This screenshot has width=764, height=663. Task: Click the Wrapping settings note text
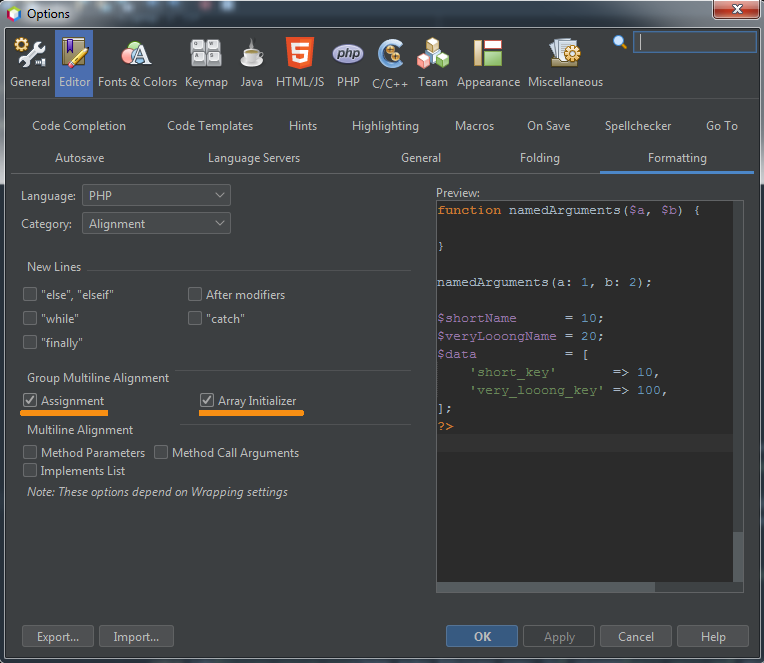157,492
